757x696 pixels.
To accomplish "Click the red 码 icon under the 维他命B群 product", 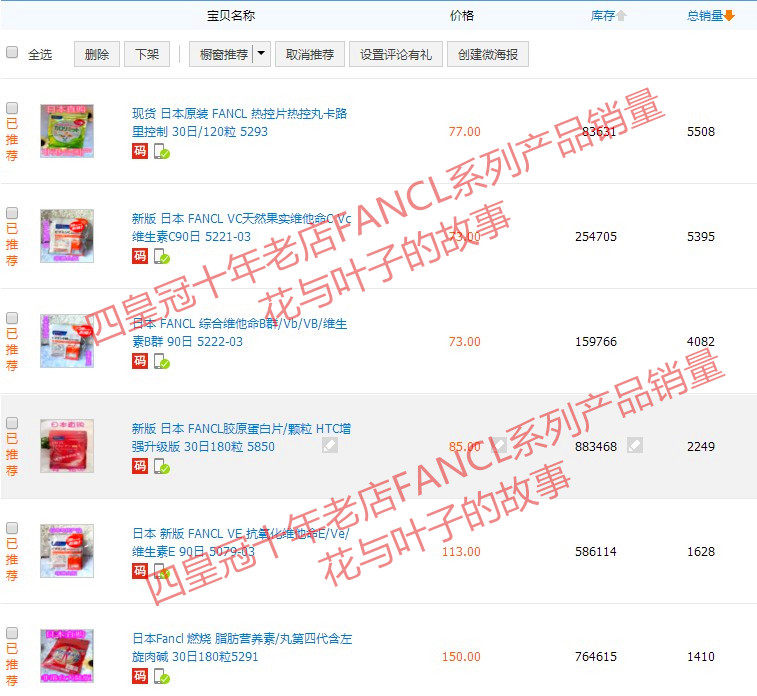I will pyautogui.click(x=140, y=361).
